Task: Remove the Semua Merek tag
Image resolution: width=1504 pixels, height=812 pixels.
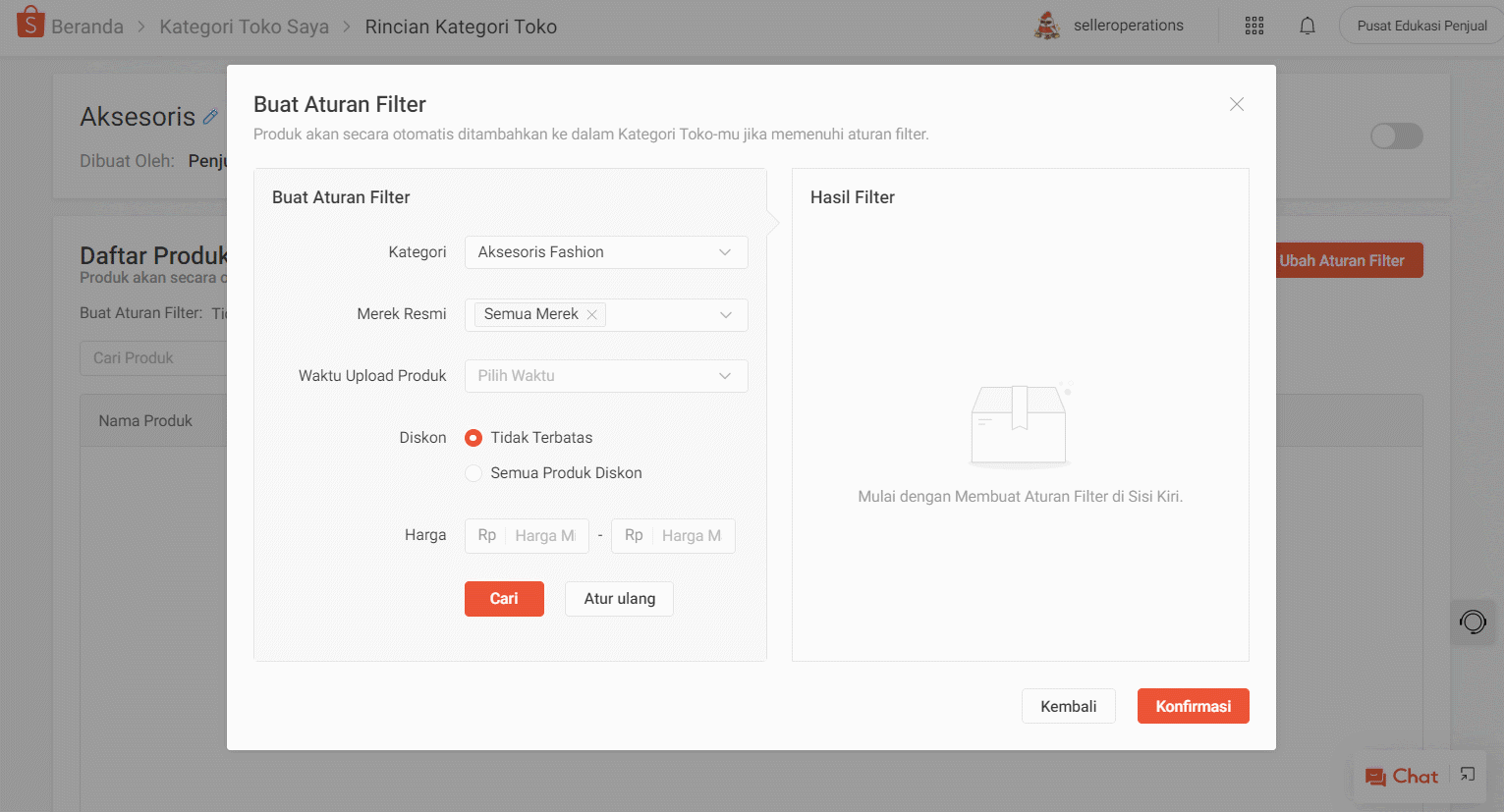Action: point(592,315)
